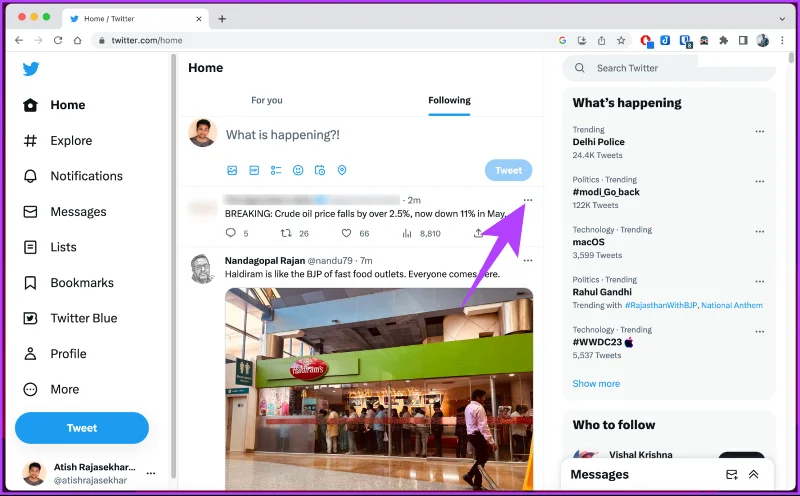Add media image to tweet
Viewport: 800px width, 496px height.
click(x=232, y=170)
